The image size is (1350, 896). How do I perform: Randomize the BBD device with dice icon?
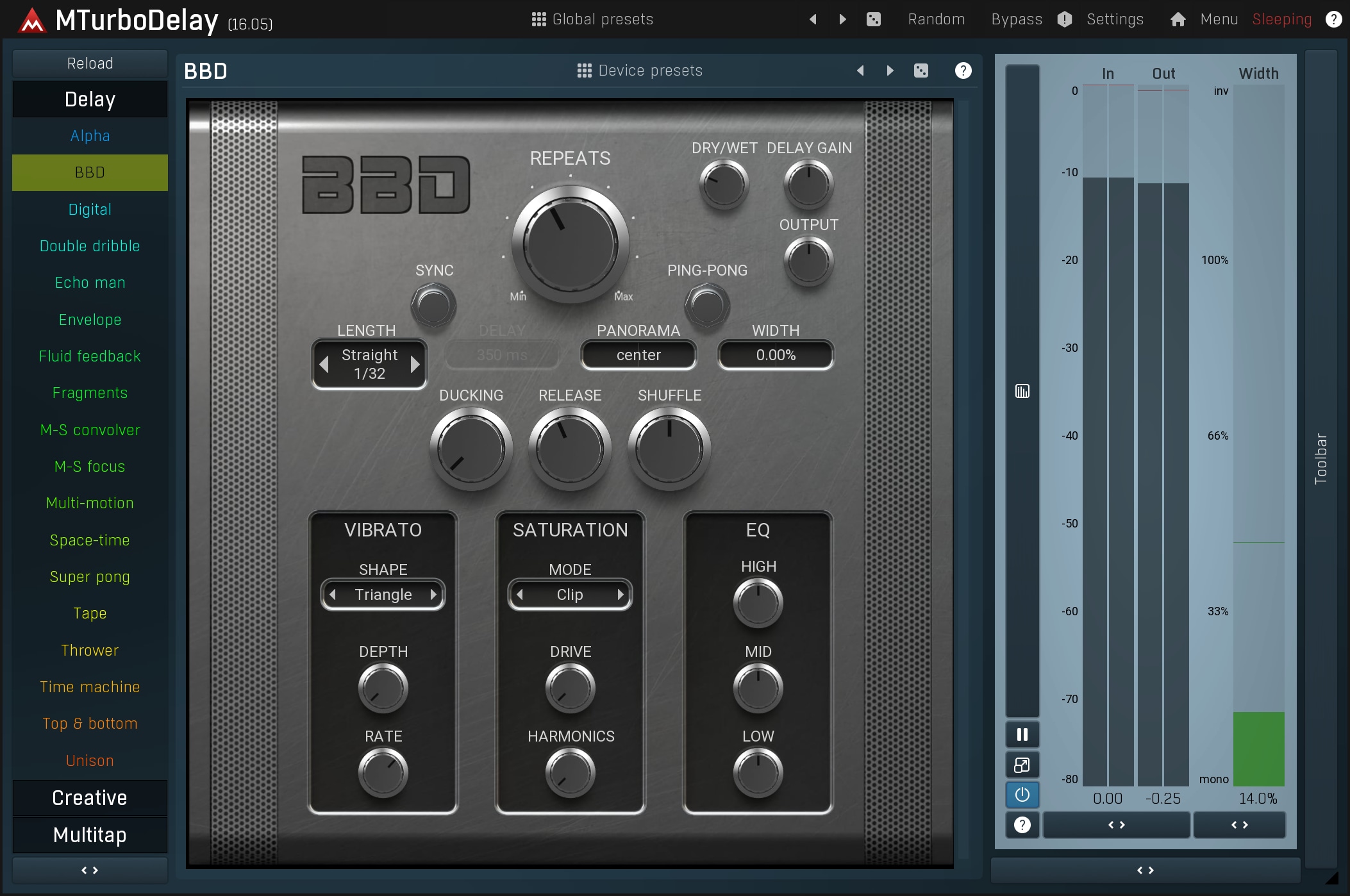(921, 71)
